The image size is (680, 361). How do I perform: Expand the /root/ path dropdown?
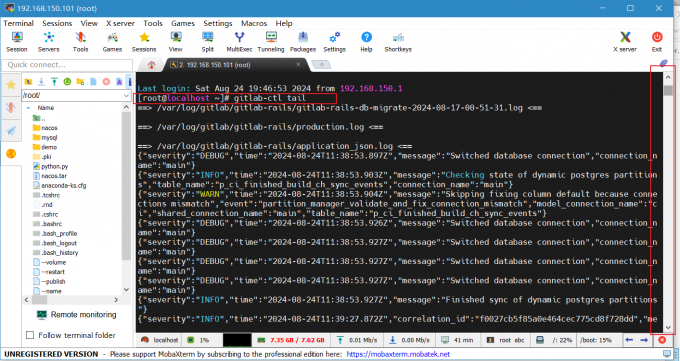(x=126, y=95)
